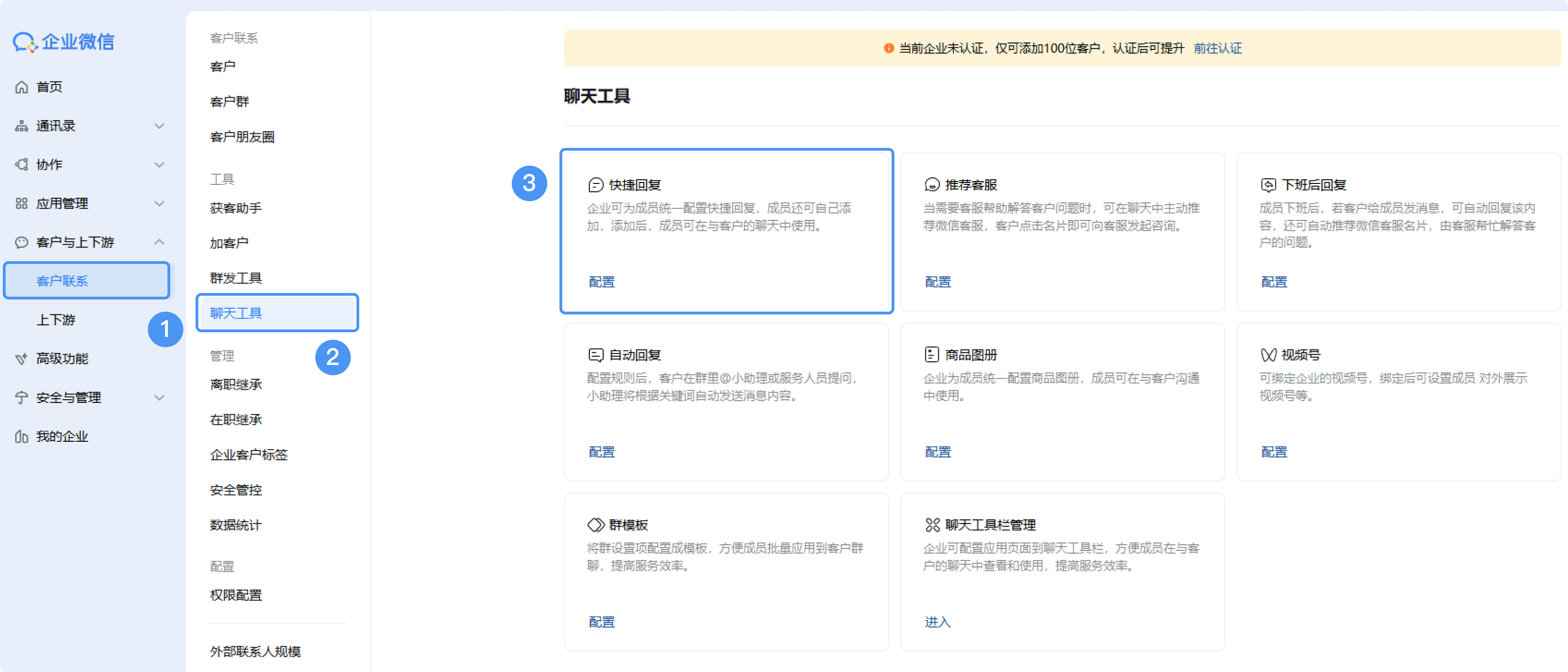1568x672 pixels.
Task: Select 客户联系 in the left sidebar
Action: pos(87,281)
